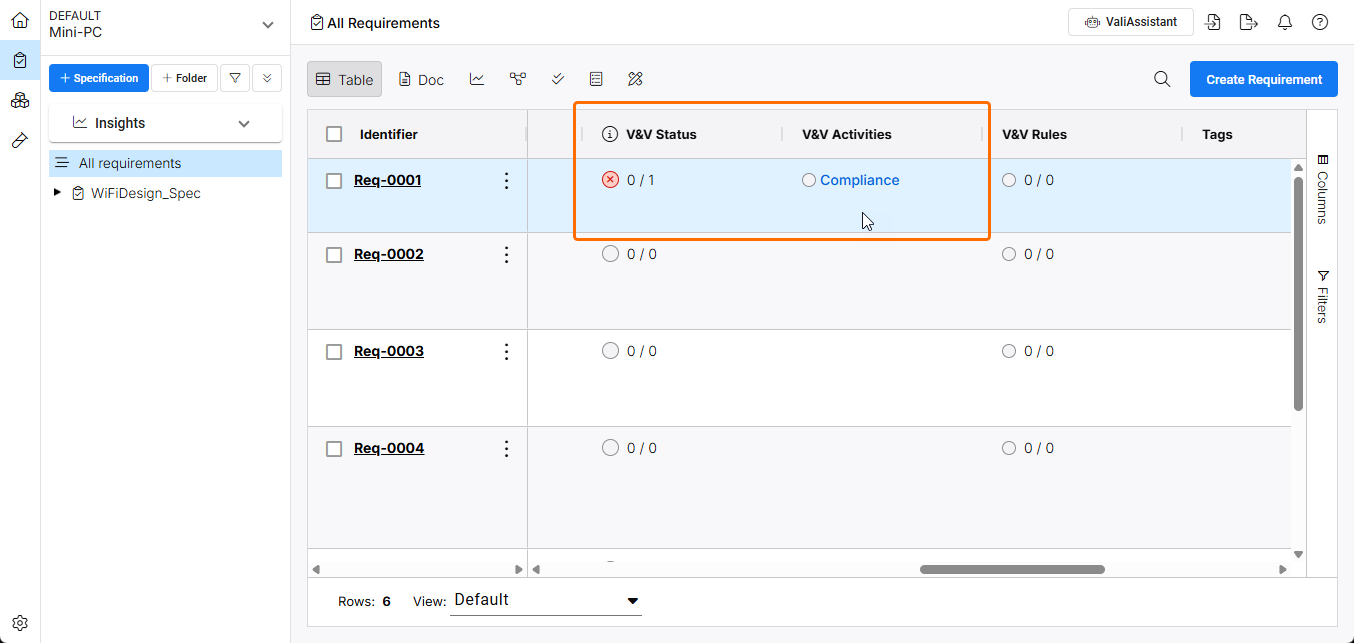
Task: Toggle the select-all checkbox in header
Action: [335, 134]
